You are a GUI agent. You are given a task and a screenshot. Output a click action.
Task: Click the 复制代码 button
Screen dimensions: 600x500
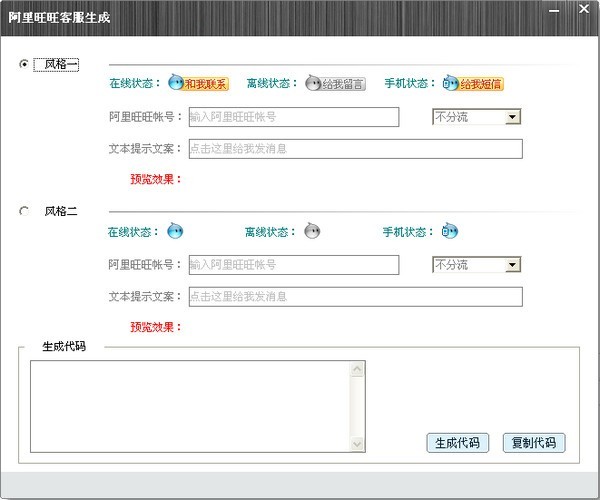pyautogui.click(x=534, y=443)
